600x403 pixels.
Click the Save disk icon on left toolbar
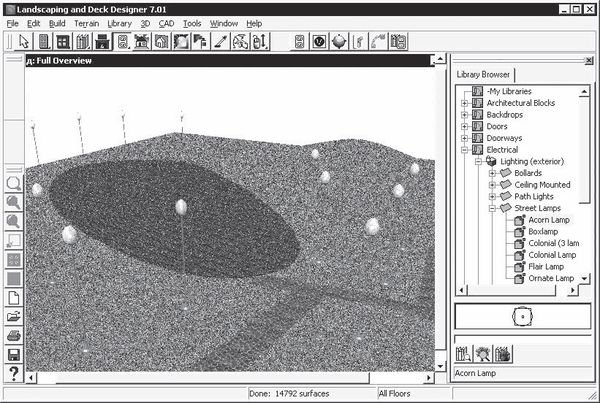(14, 355)
